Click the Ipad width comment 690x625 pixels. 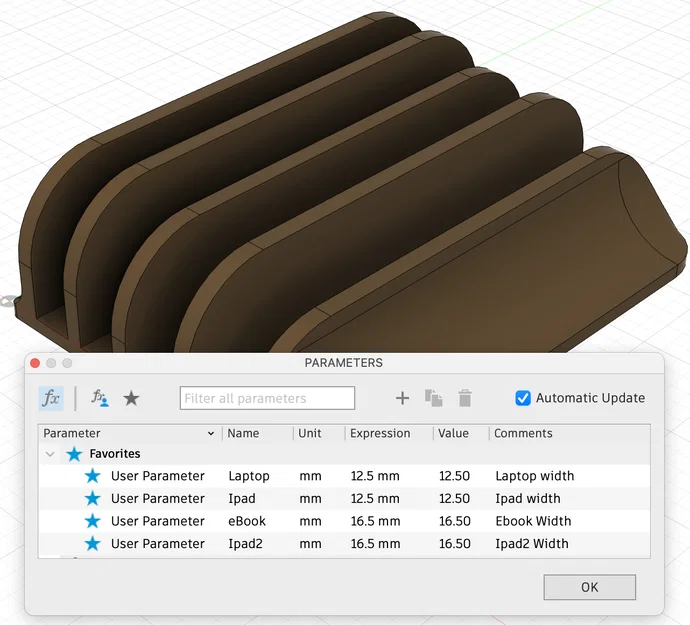528,498
